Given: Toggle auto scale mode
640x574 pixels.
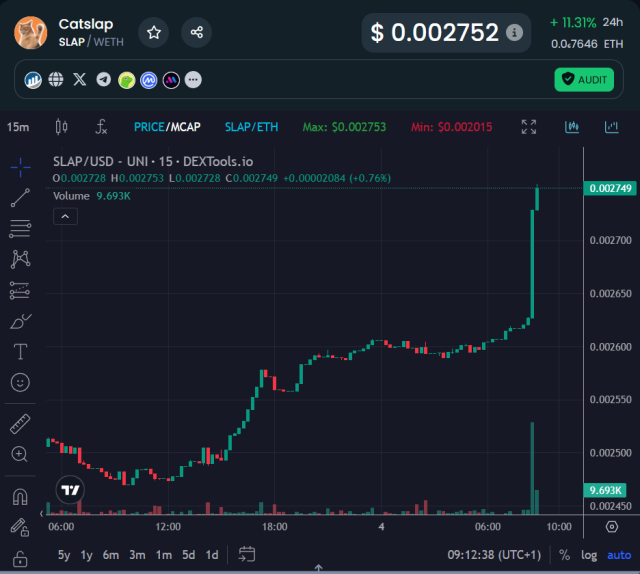Looking at the screenshot, I should (x=619, y=555).
